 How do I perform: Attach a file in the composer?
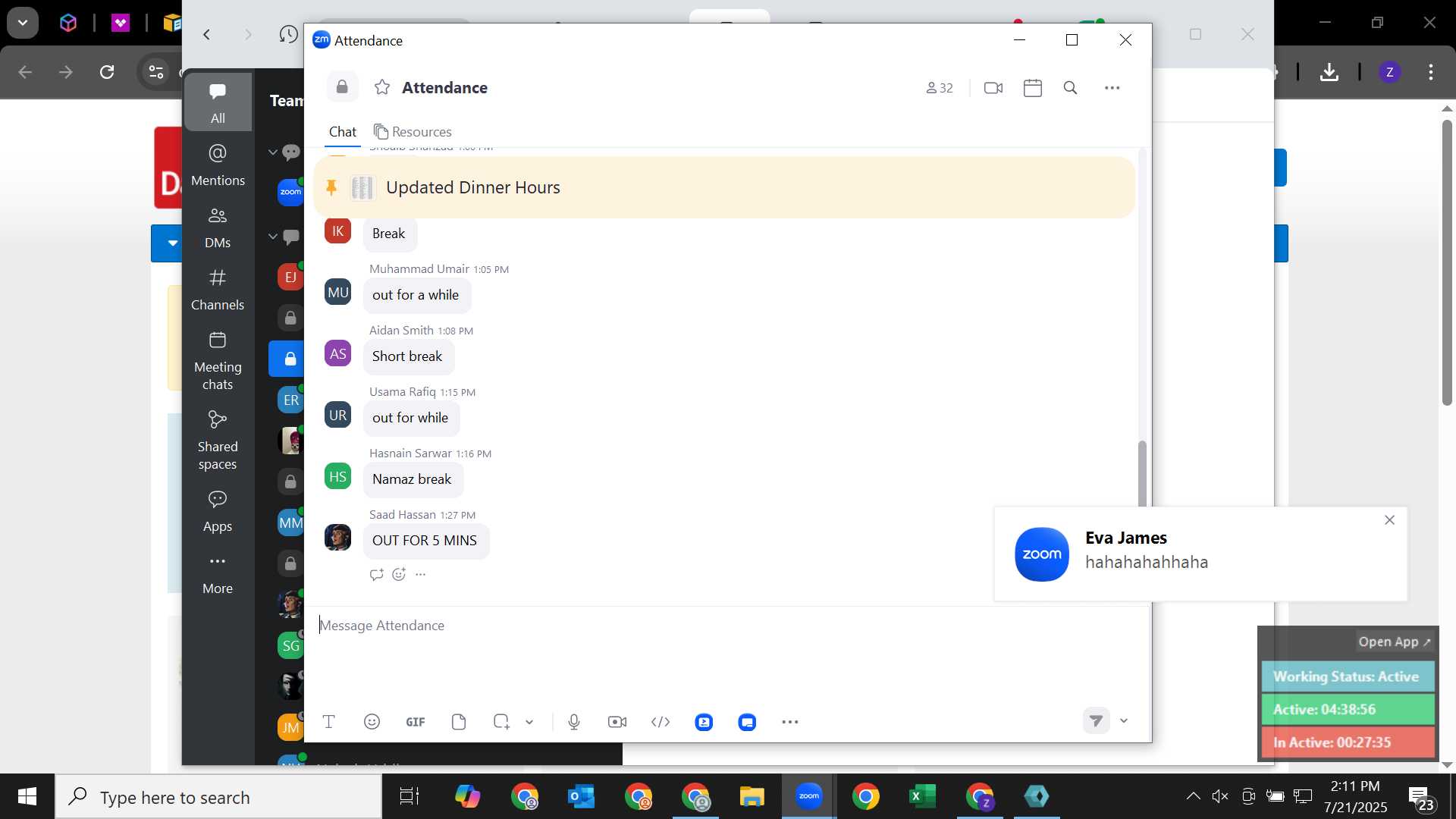(x=458, y=722)
